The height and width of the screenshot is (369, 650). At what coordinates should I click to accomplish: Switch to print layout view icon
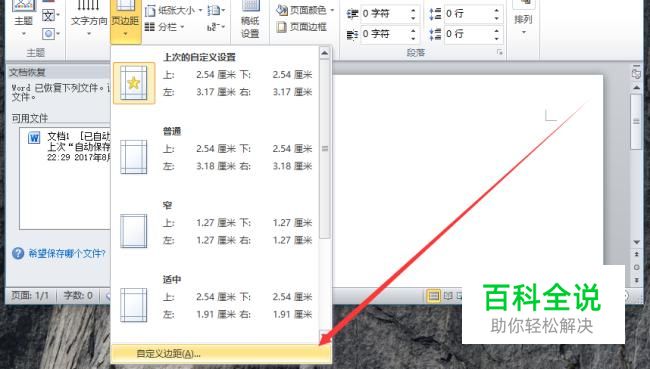(434, 296)
